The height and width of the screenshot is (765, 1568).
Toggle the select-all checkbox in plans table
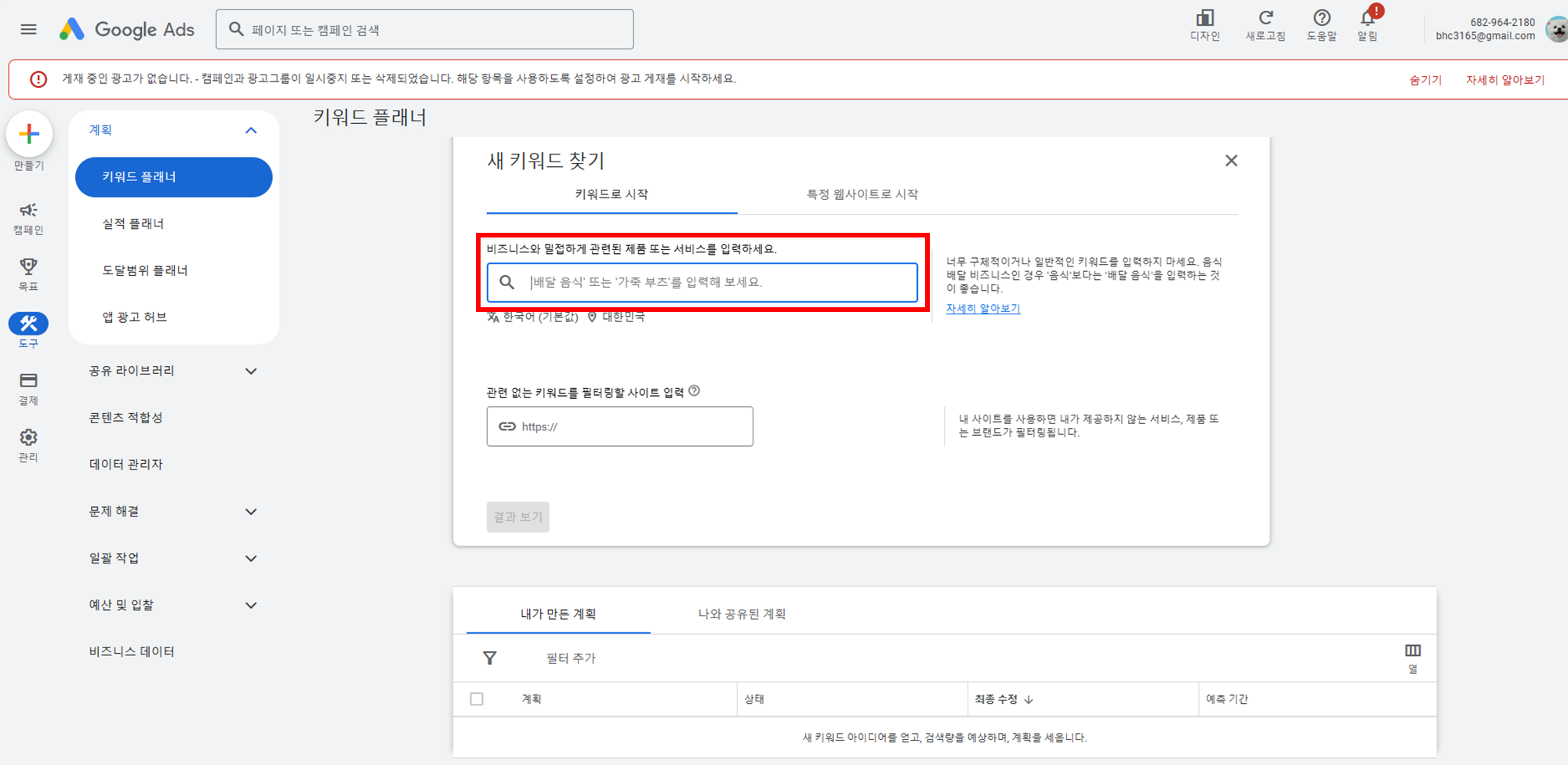coord(477,698)
